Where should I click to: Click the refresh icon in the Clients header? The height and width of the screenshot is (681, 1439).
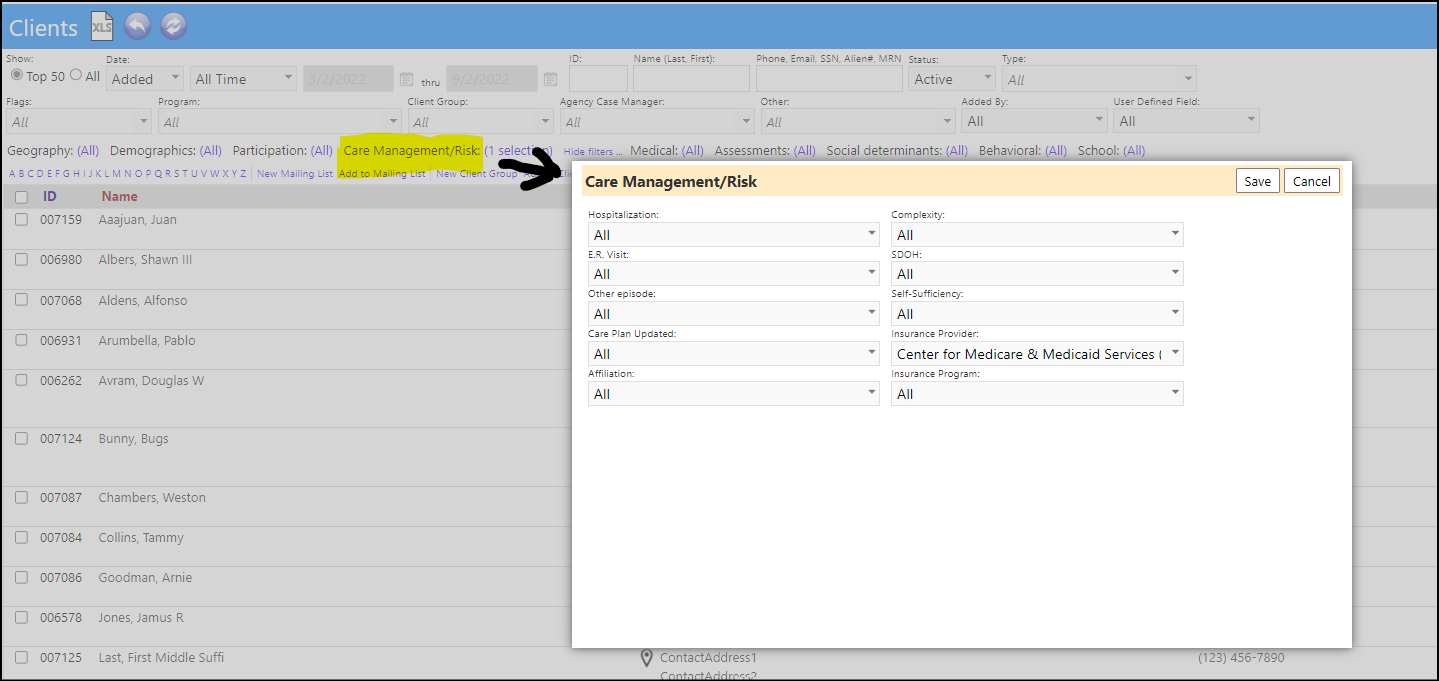[x=174, y=27]
